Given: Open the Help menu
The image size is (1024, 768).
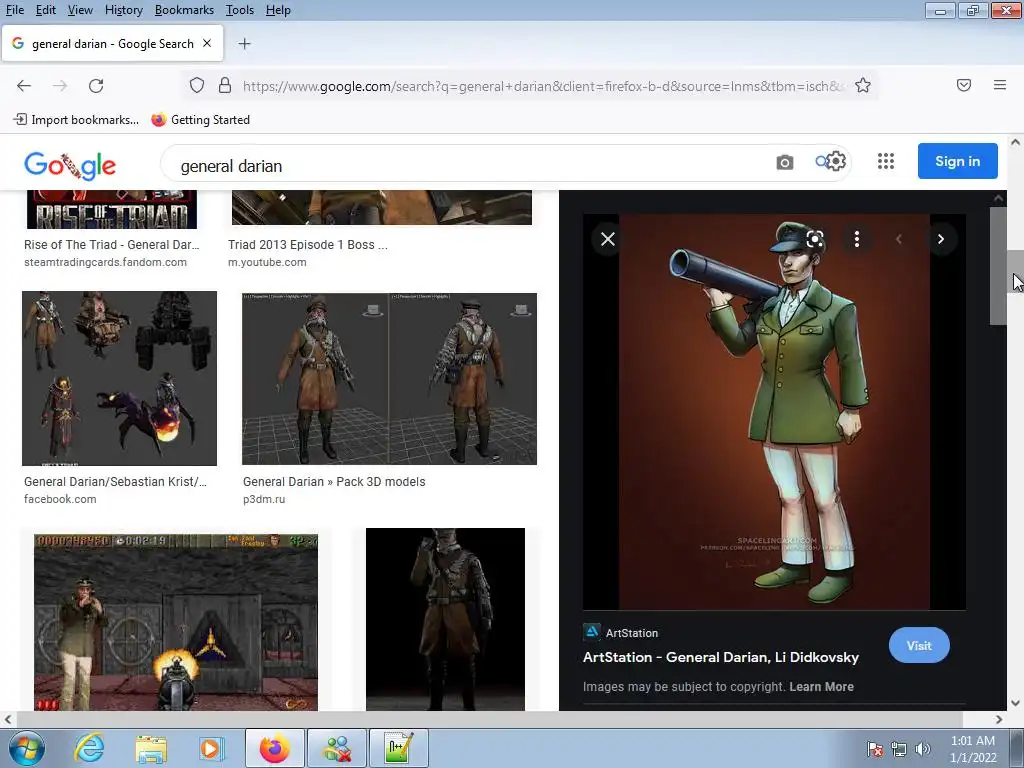Looking at the screenshot, I should pyautogui.click(x=278, y=10).
